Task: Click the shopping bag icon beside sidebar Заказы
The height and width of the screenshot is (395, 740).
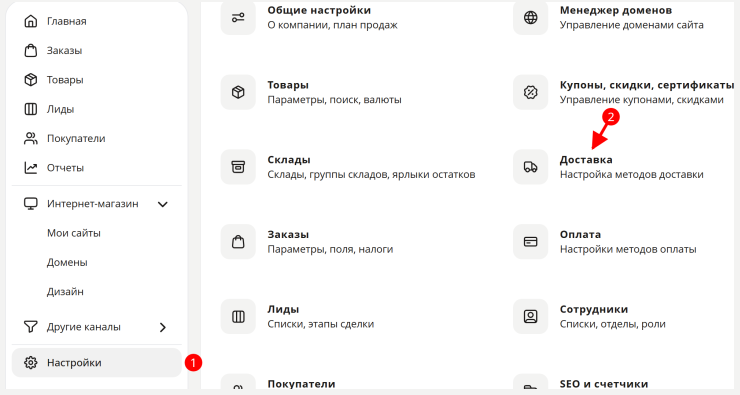Action: click(x=31, y=50)
